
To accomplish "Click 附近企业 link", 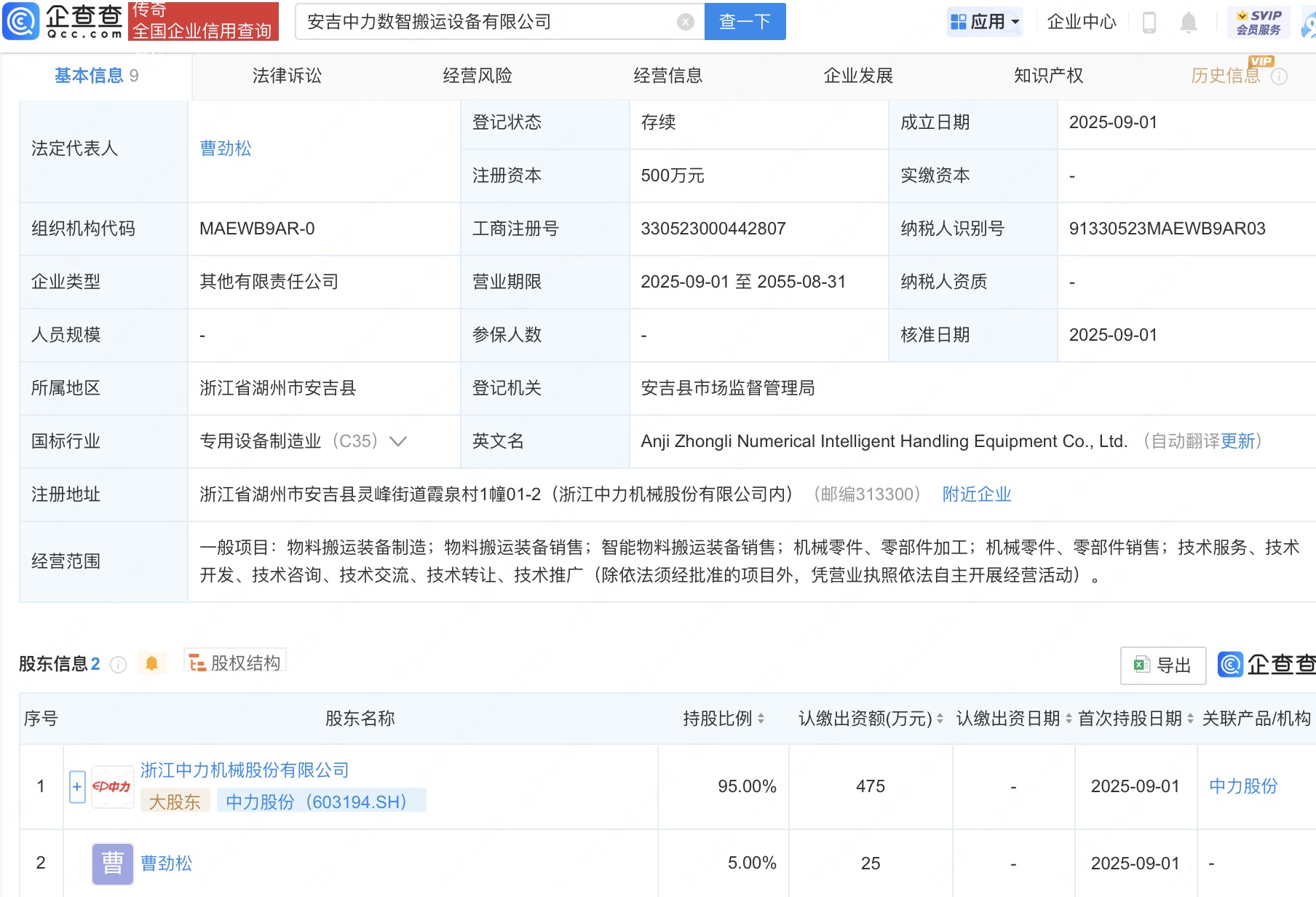I will (977, 494).
